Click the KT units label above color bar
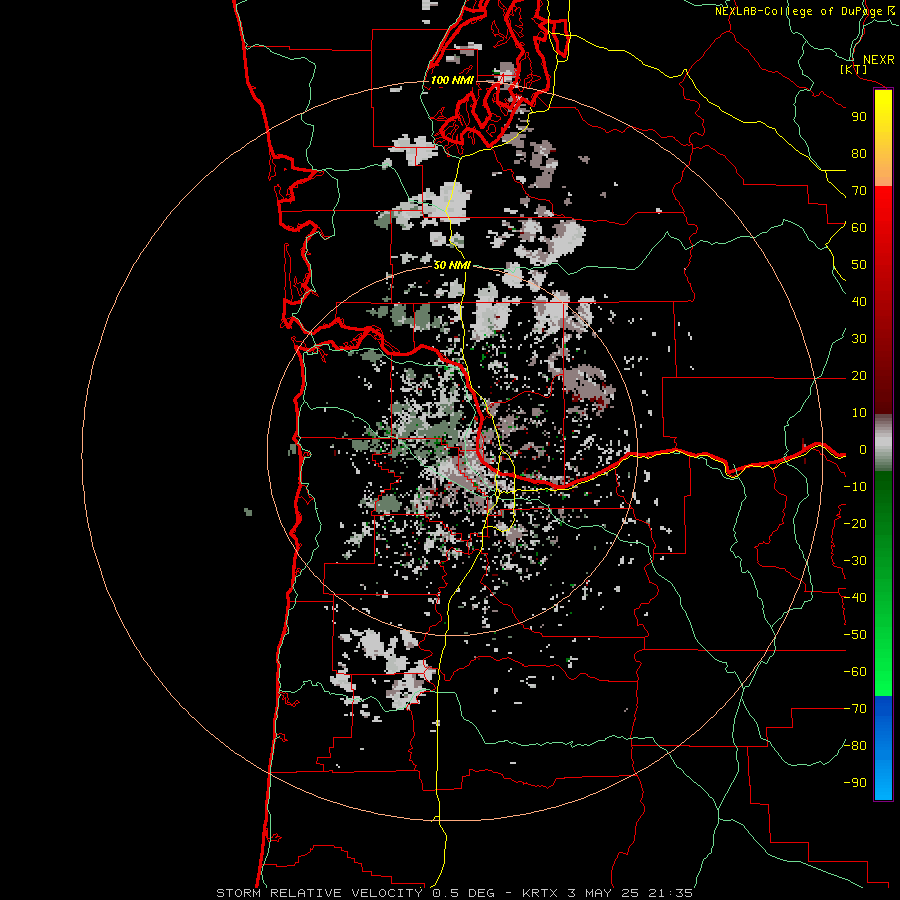The height and width of the screenshot is (900, 900). pos(853,70)
